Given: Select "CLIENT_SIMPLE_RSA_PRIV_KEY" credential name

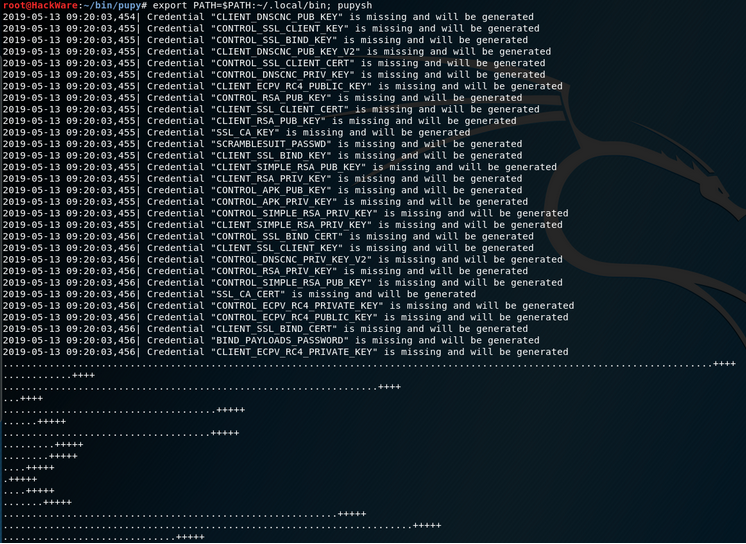Looking at the screenshot, I should pos(292,225).
